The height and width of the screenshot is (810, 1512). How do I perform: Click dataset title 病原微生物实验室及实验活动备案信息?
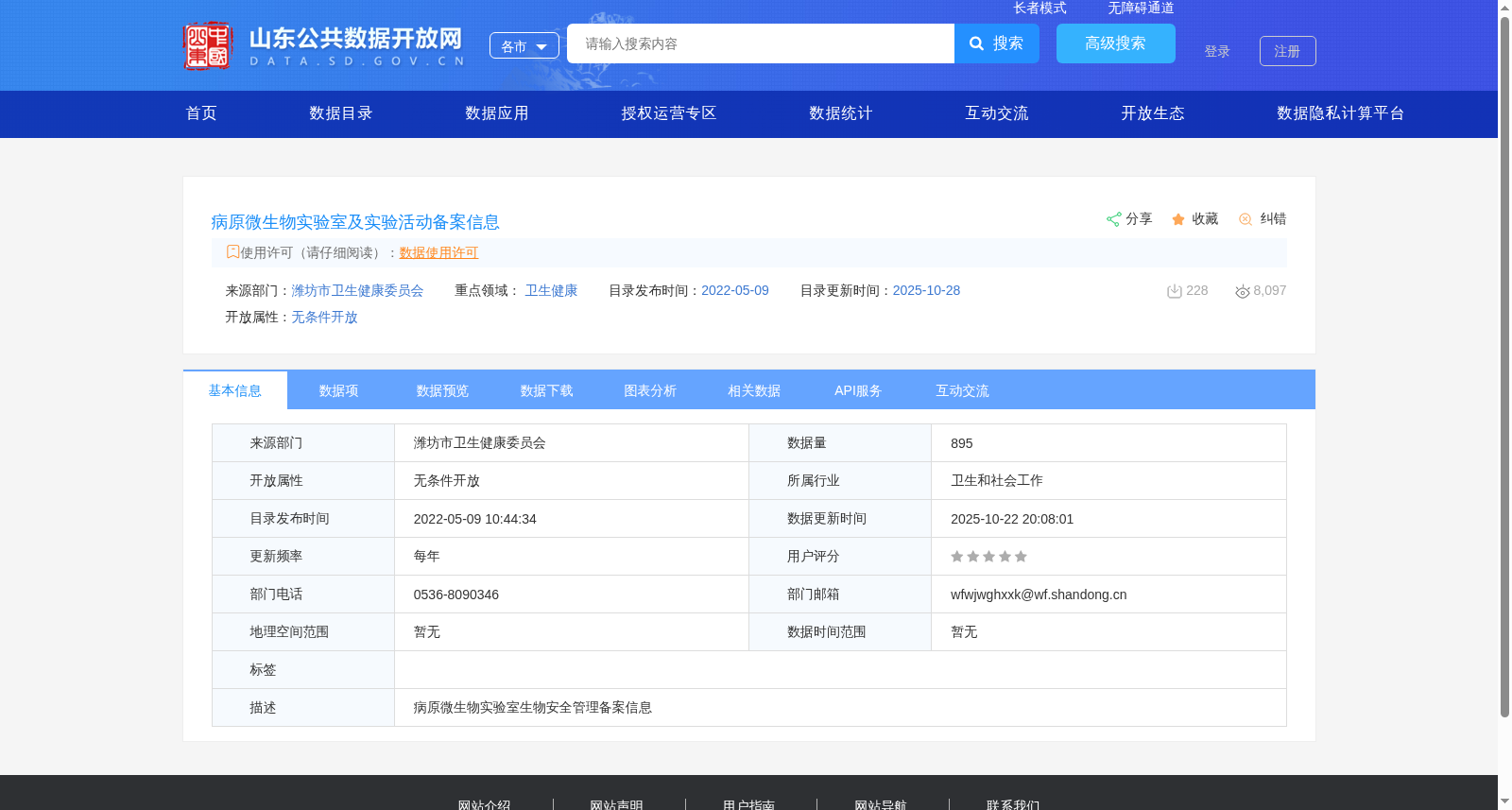pos(355,222)
